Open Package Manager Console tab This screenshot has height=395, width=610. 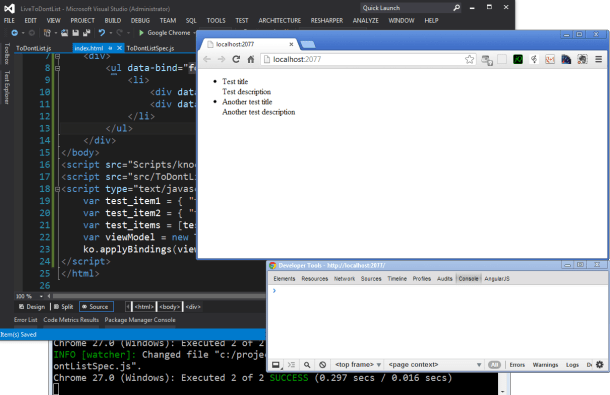(140, 320)
